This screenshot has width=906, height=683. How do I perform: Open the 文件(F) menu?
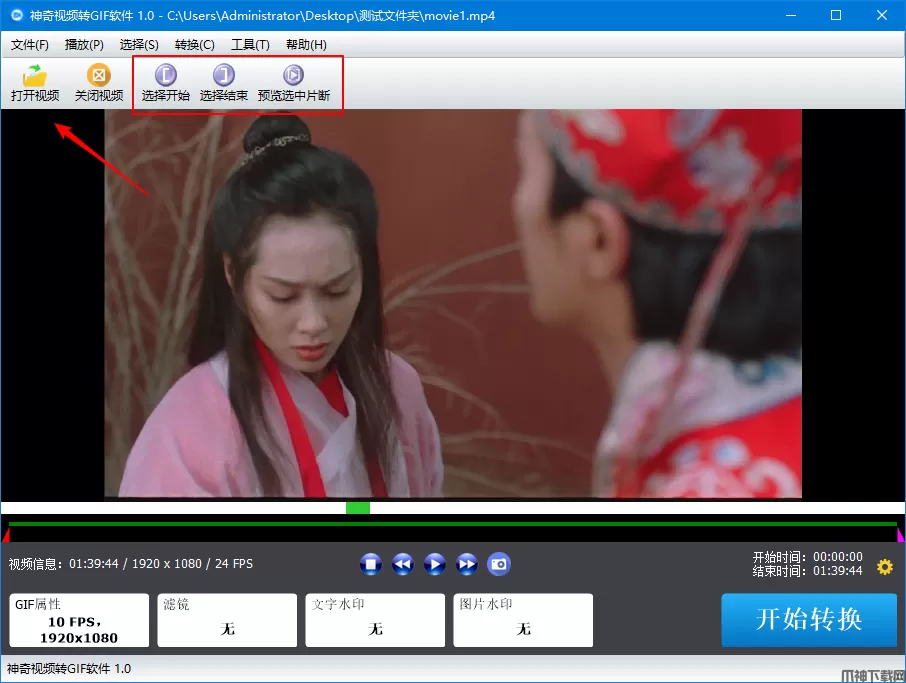pyautogui.click(x=29, y=44)
